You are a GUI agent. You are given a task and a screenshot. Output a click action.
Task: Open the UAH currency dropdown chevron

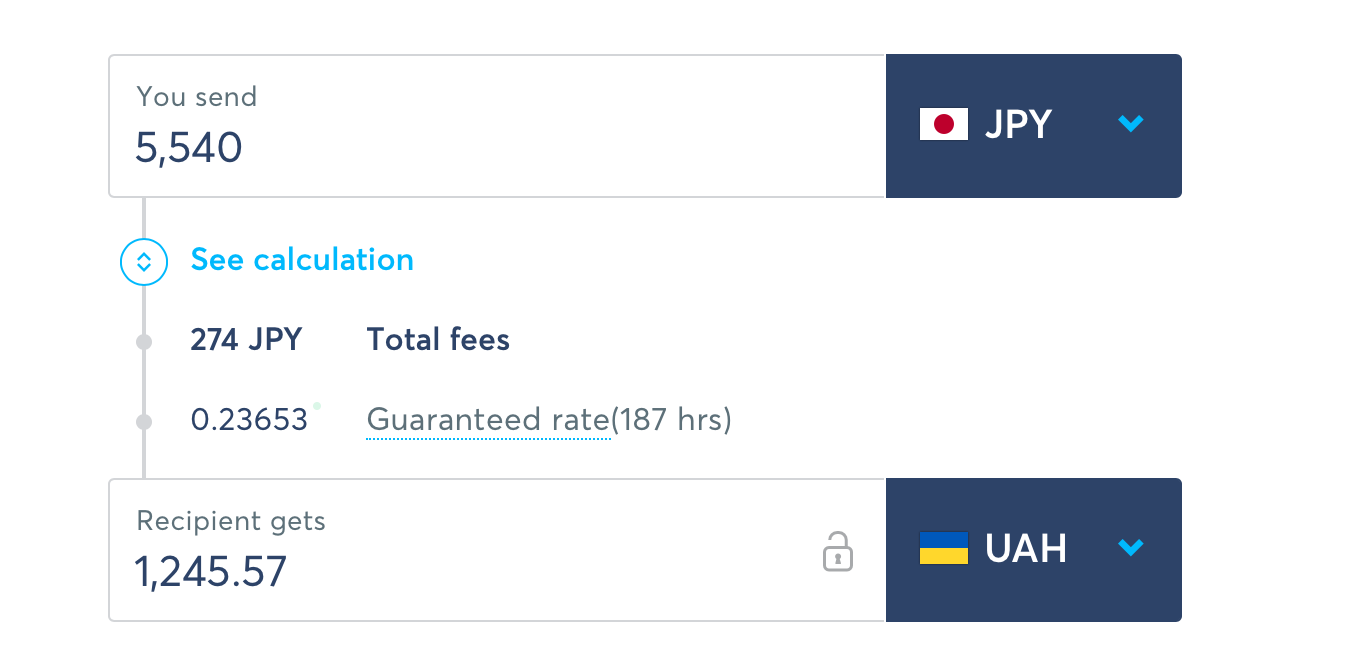[1131, 547]
